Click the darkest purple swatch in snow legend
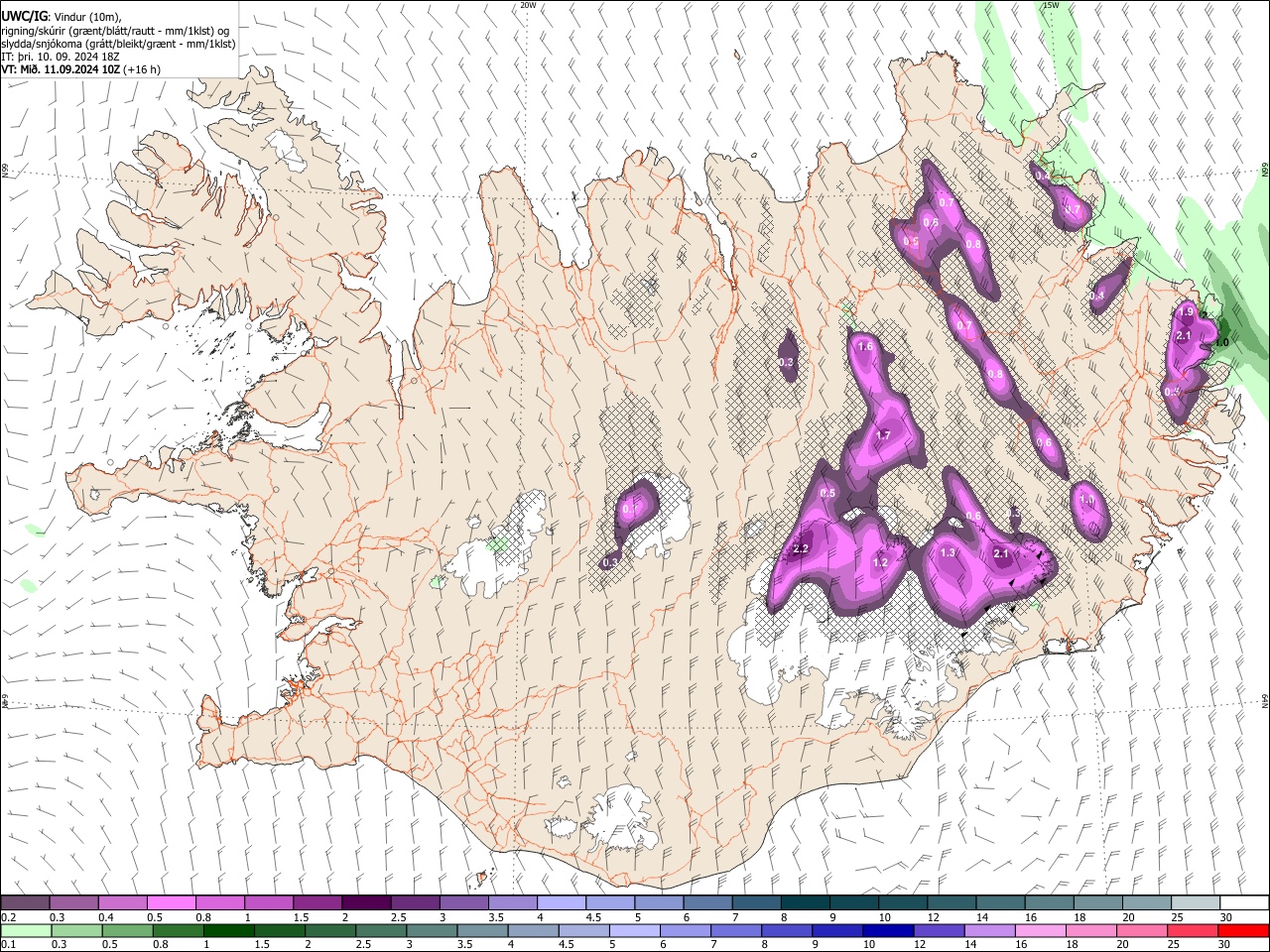This screenshot has height=952, width=1270. [364, 902]
